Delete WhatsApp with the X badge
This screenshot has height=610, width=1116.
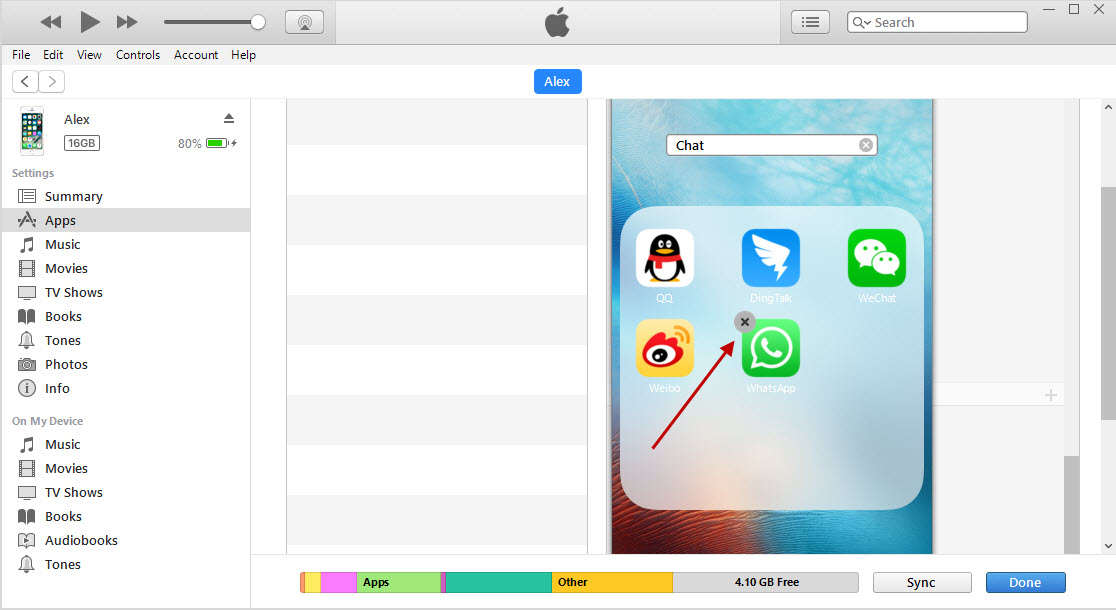744,322
